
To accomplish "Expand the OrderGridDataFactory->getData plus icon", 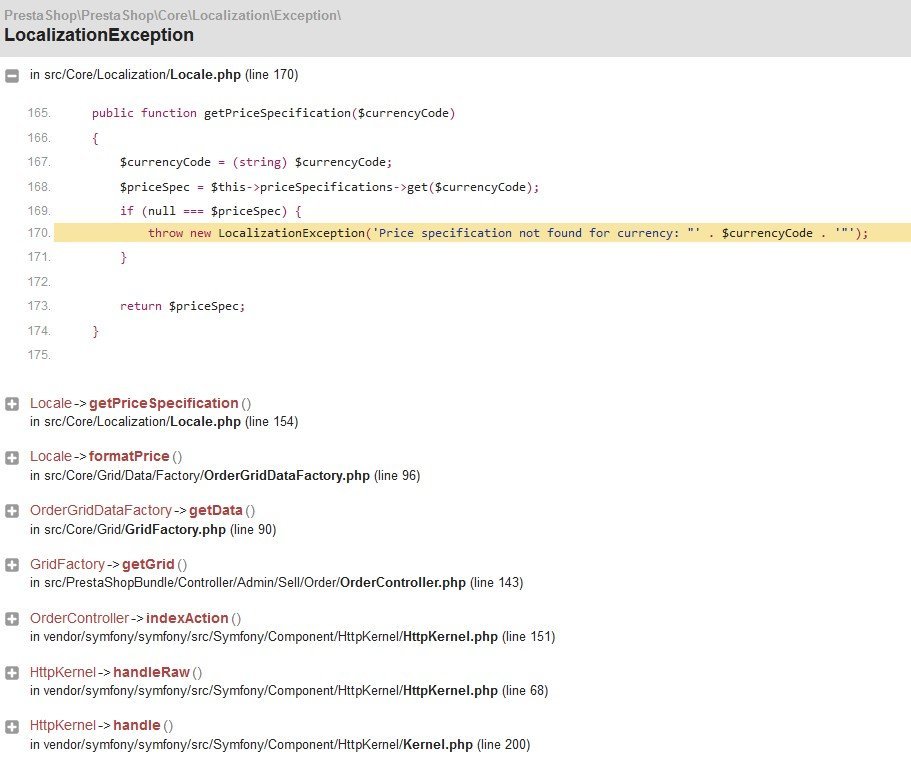I will [x=12, y=511].
